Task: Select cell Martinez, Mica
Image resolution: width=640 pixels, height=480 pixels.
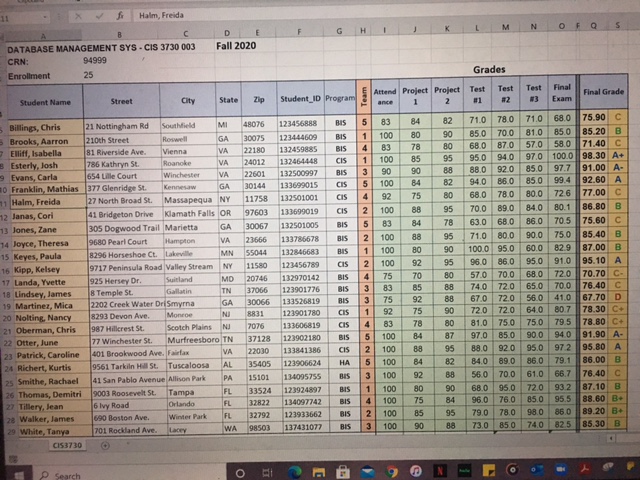Action: point(52,306)
